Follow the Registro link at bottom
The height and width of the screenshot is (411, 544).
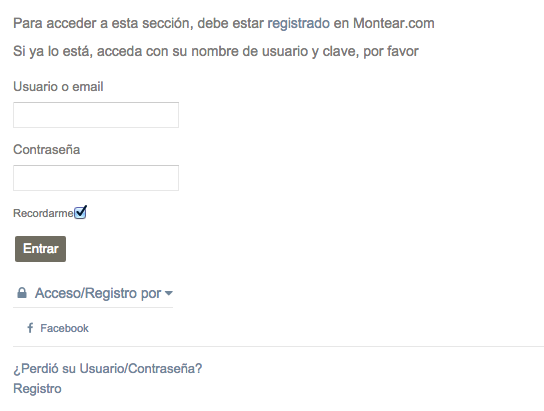point(37,389)
